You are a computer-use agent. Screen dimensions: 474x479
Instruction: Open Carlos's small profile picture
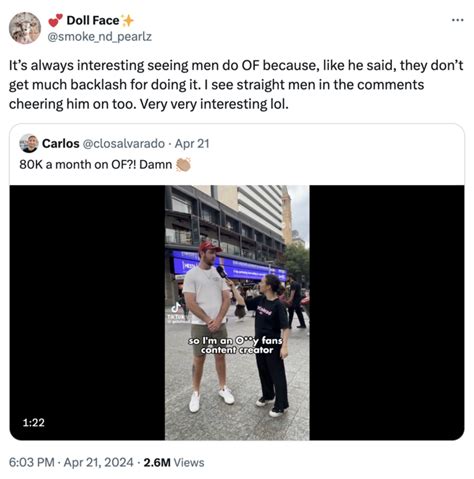pos(29,143)
